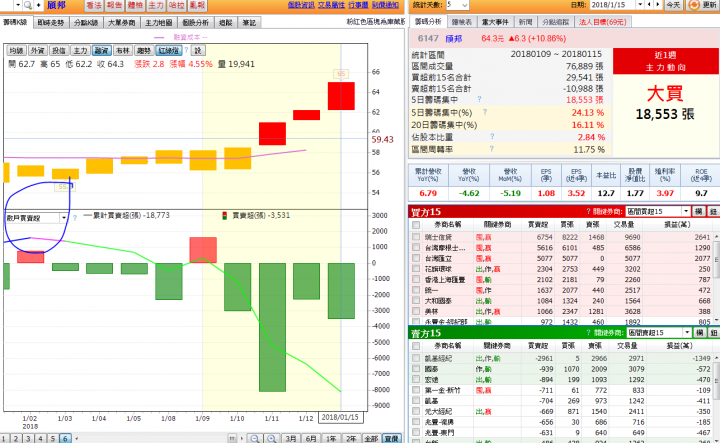720x443 pixels.
Task: Switch to the 筆記 tab
Action: pos(249,22)
